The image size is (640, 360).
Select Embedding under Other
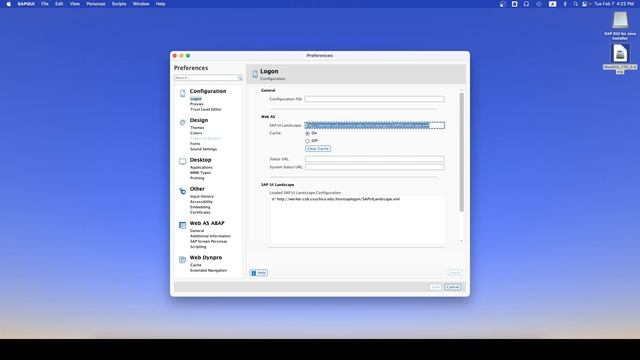tap(200, 207)
